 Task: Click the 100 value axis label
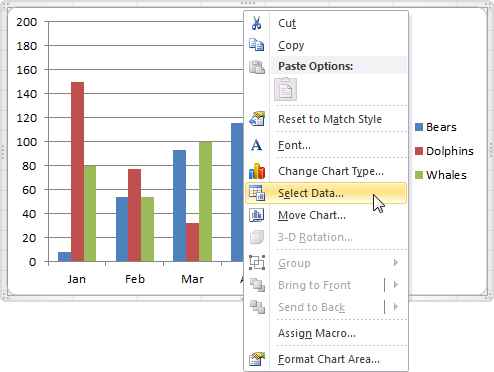(x=27, y=142)
